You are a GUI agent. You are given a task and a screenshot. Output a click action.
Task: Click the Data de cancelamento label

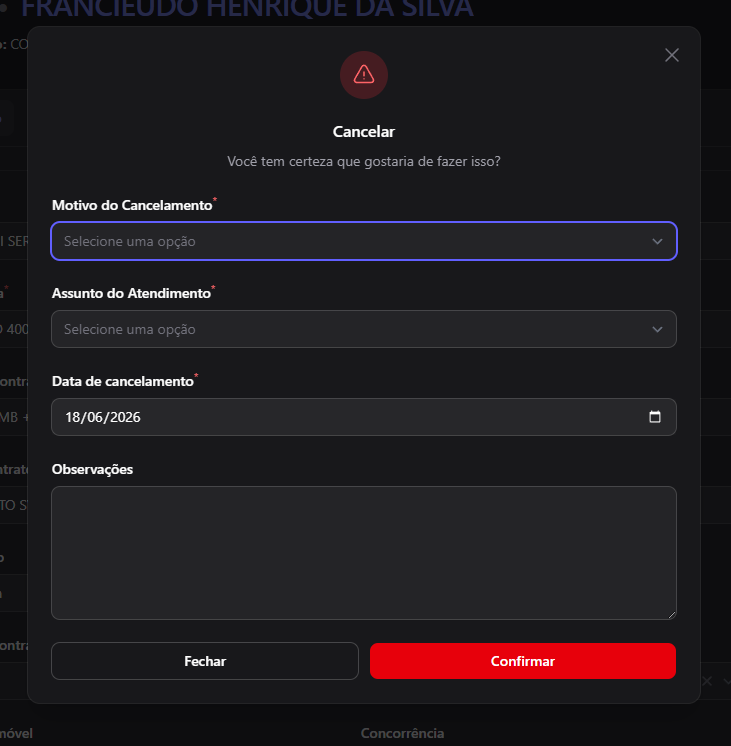tap(123, 381)
